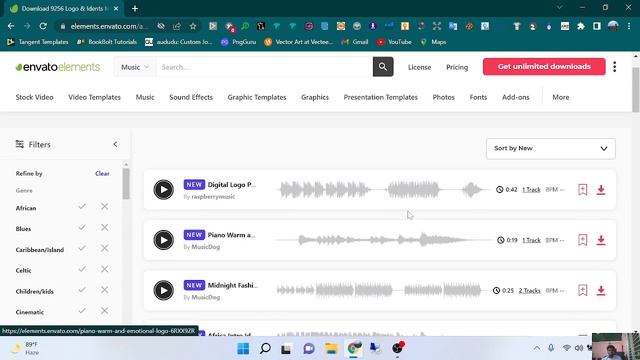This screenshot has width=640, height=360.
Task: Play the Piano Warm track
Action: coord(164,240)
